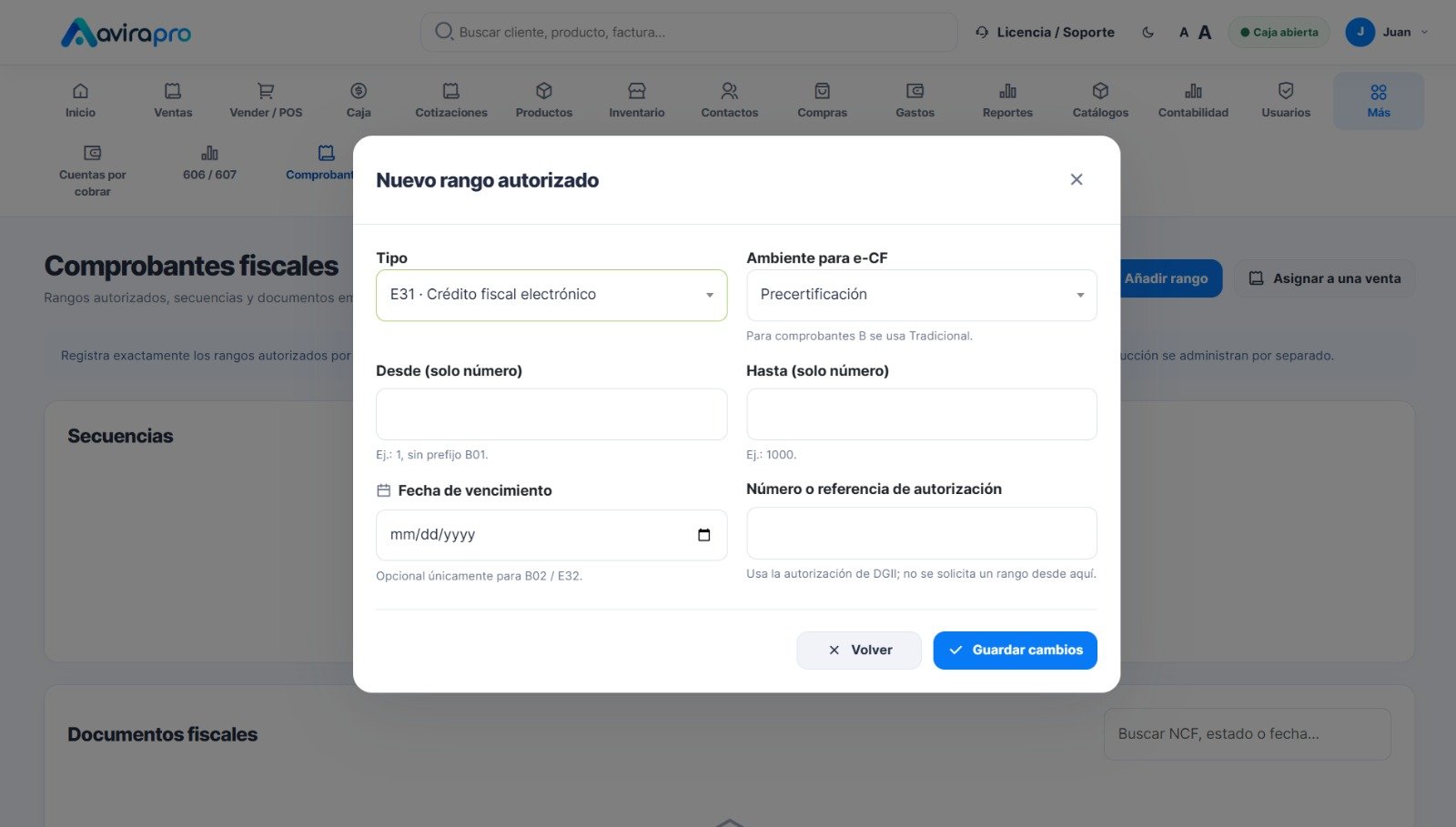Toggle dark mode moon icon
Viewport: 1456px width, 827px height.
pyautogui.click(x=1148, y=33)
